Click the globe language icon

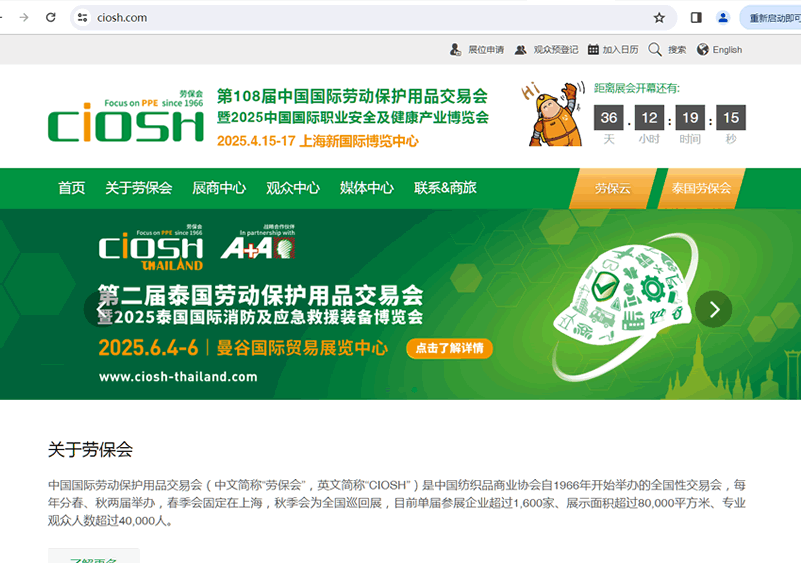(702, 50)
